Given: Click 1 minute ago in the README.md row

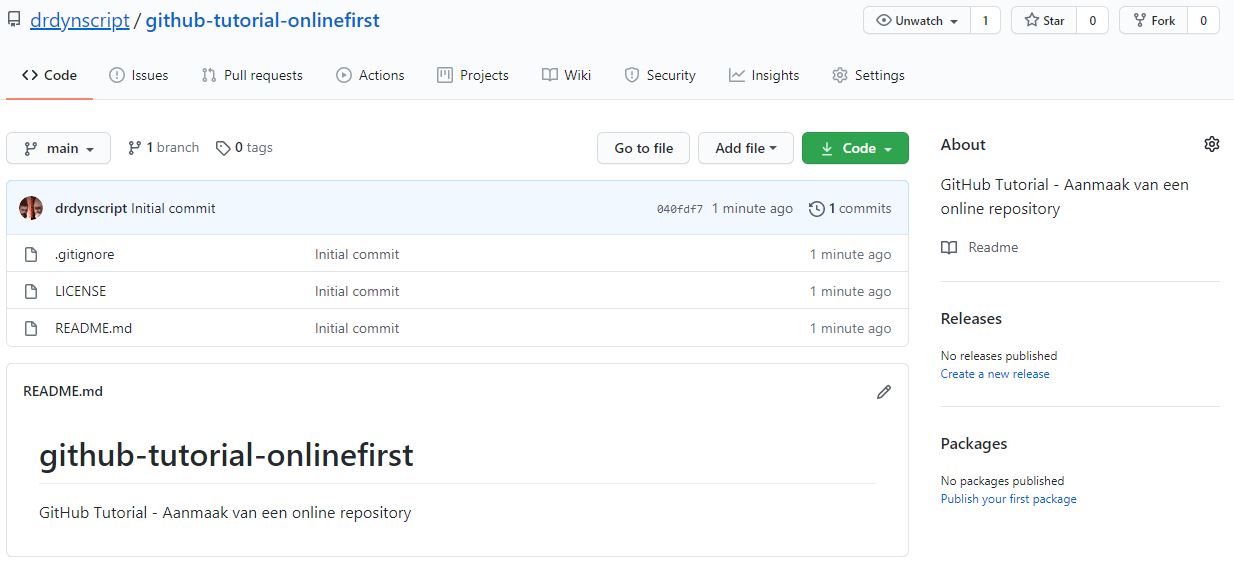Looking at the screenshot, I should click(x=850, y=328).
